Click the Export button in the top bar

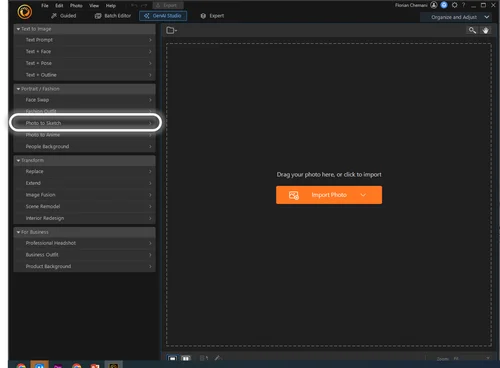point(168,5)
